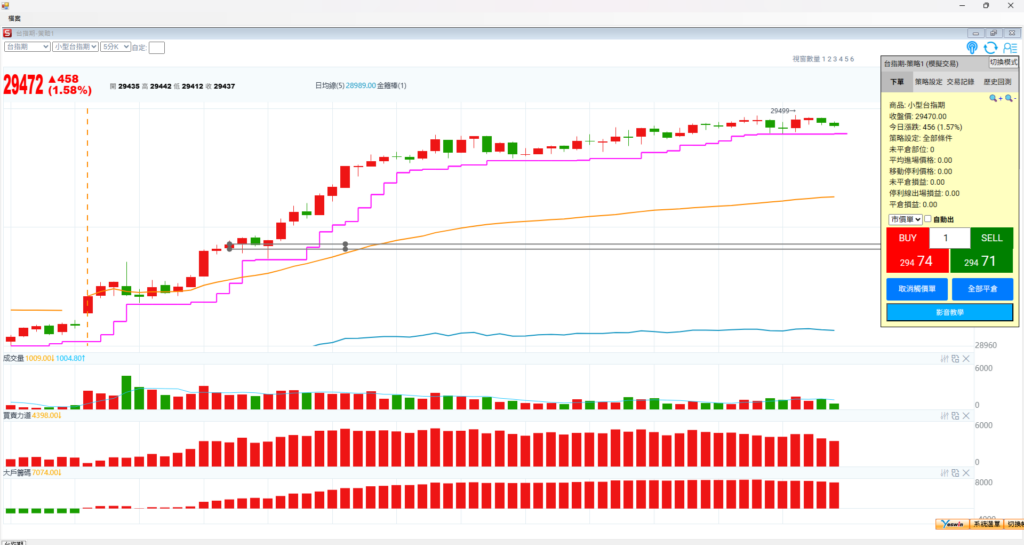
Task: Open the 歷史回測 tab
Action: click(x=997, y=82)
